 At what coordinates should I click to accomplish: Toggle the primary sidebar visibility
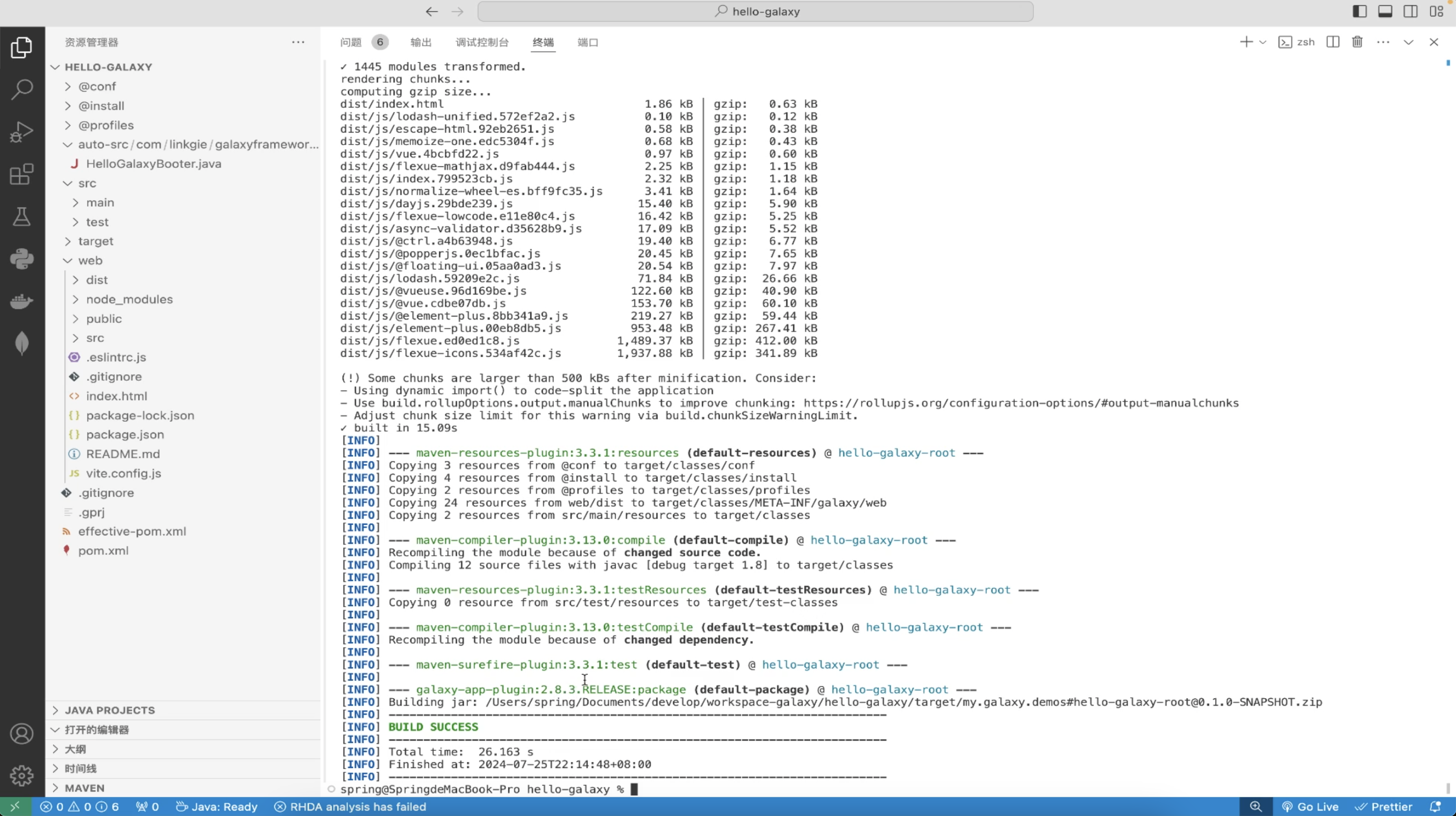1359,11
